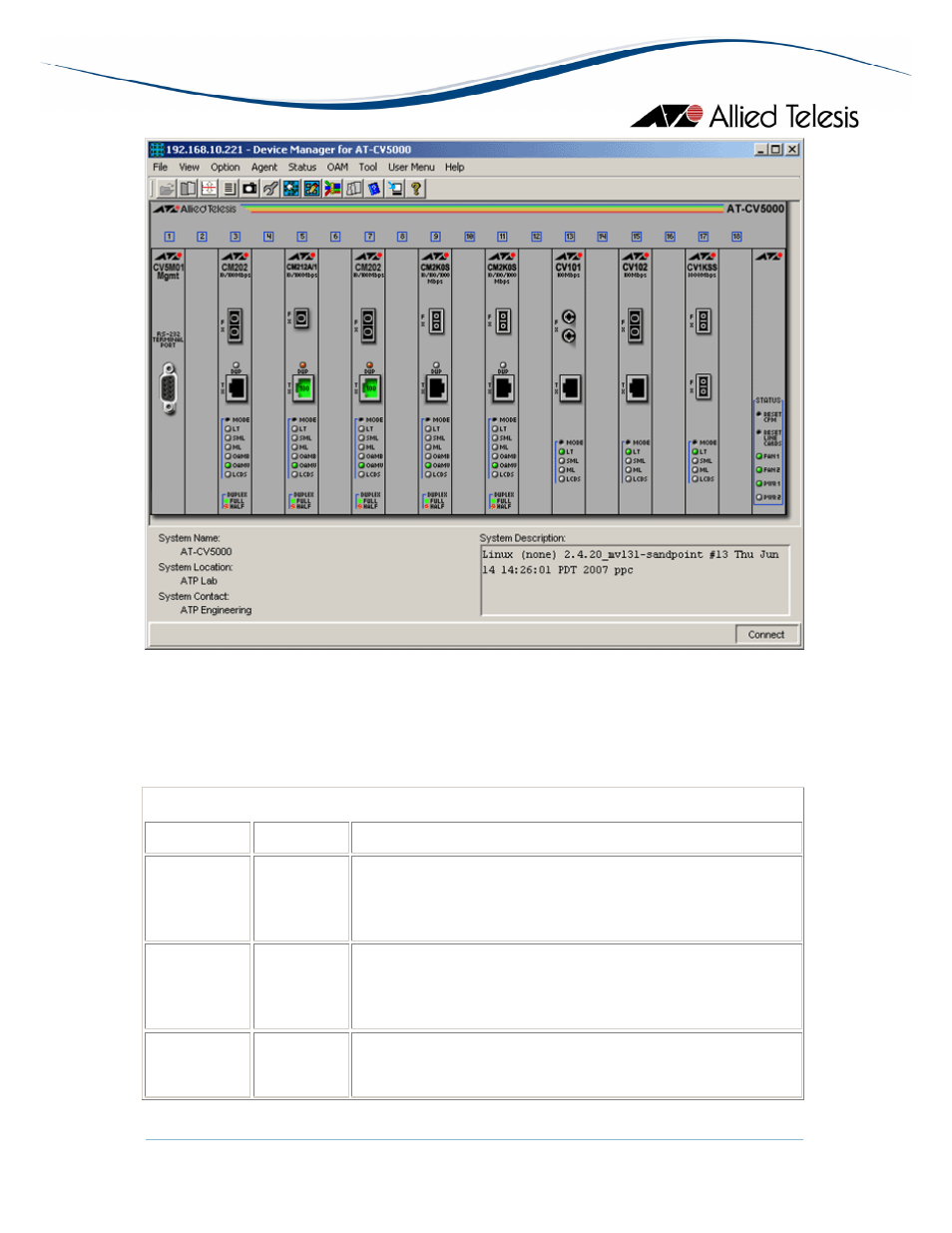952x1233 pixels.
Task: Click the CM212A/1 card label
Action: [x=302, y=268]
